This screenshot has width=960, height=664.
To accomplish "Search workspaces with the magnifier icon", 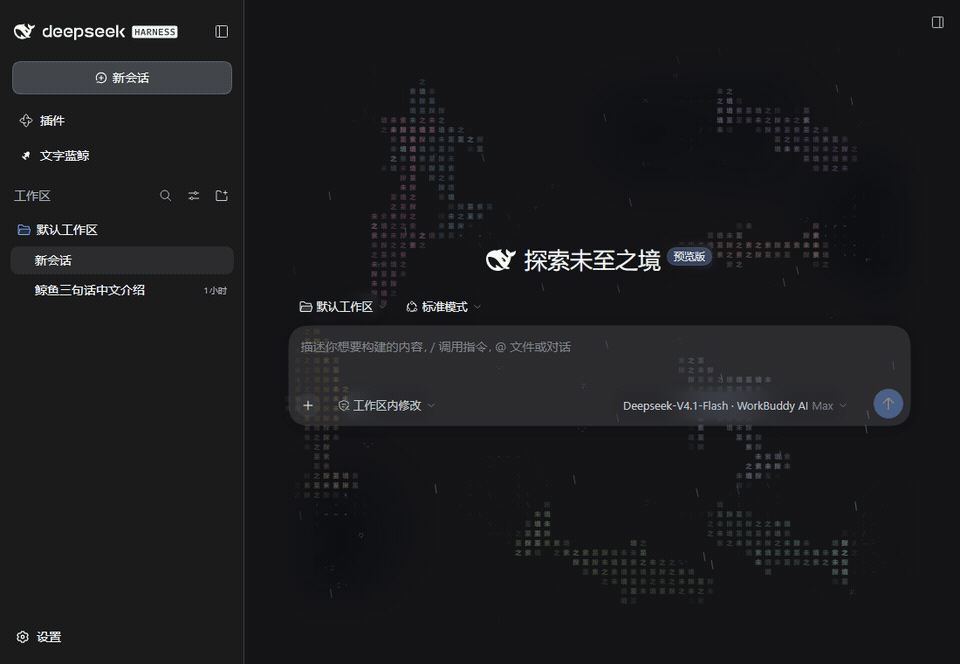I will tap(165, 196).
